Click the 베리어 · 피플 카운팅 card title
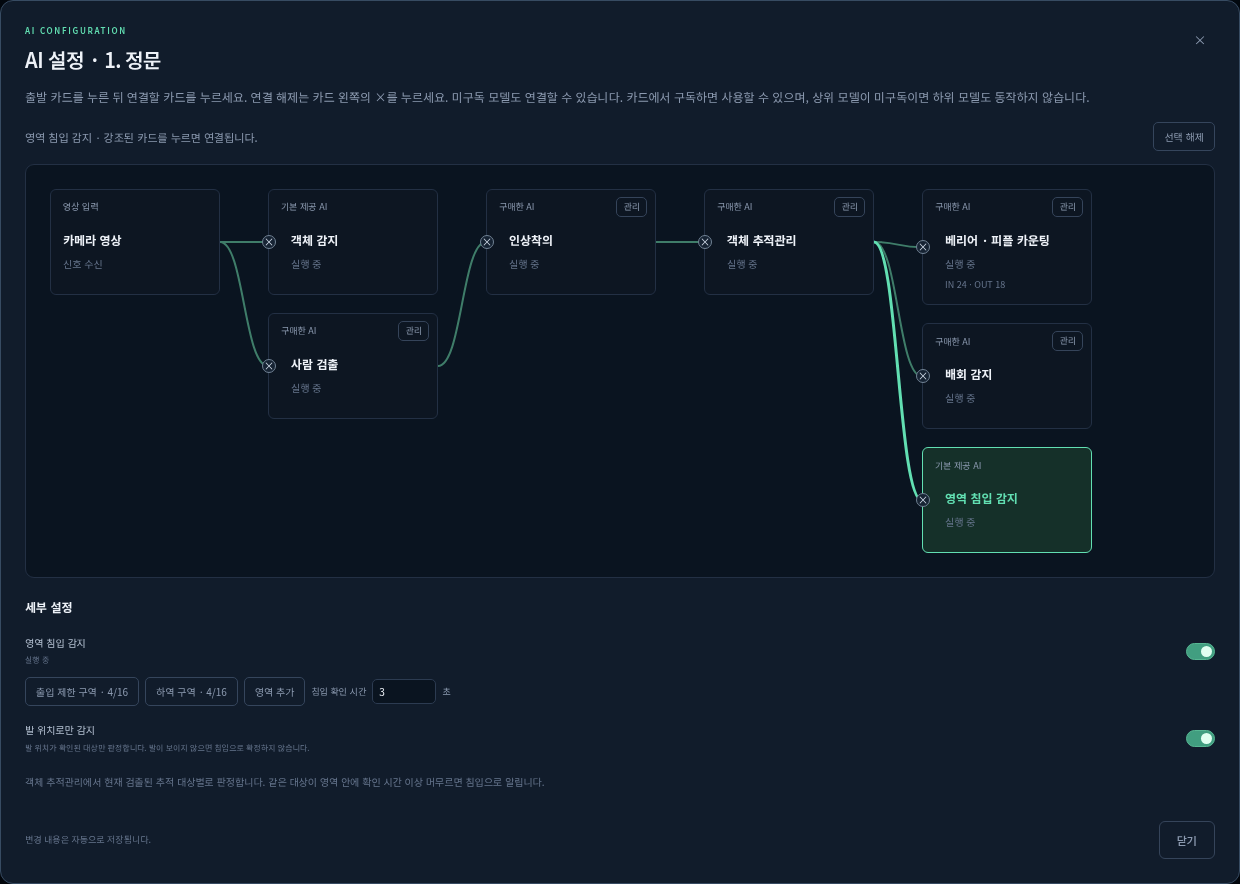1240x884 pixels. [x=997, y=241]
